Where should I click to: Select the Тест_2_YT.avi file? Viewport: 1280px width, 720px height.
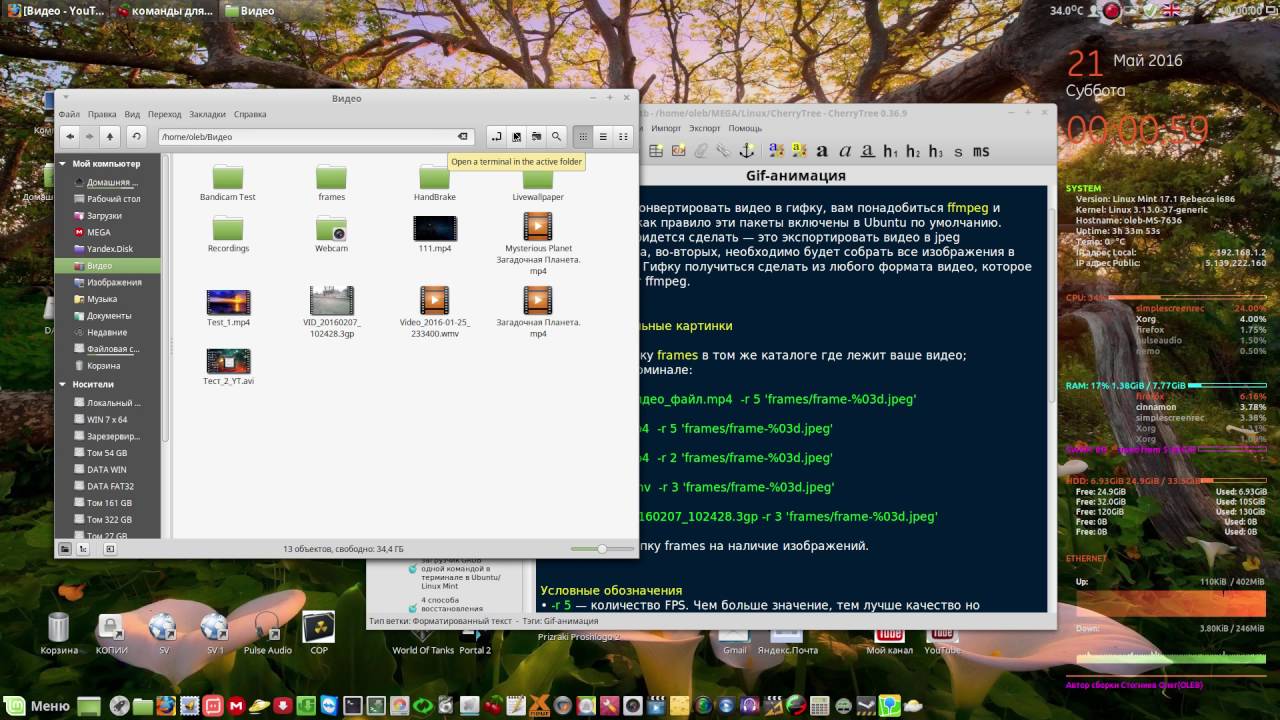[x=228, y=367]
